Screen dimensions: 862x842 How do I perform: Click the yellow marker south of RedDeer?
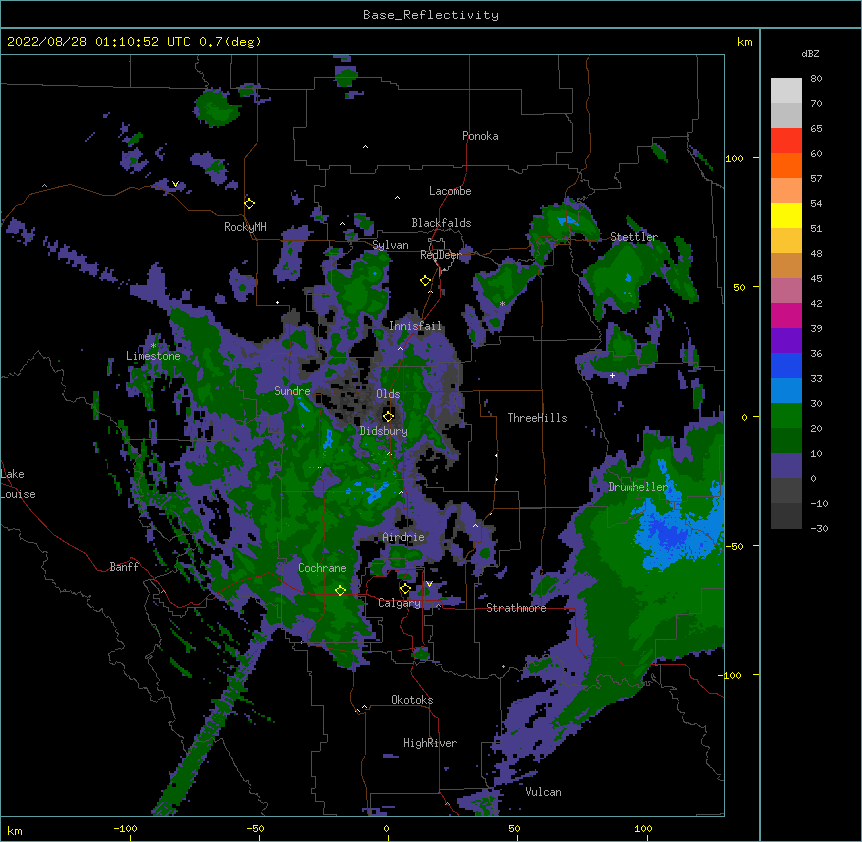(x=426, y=281)
